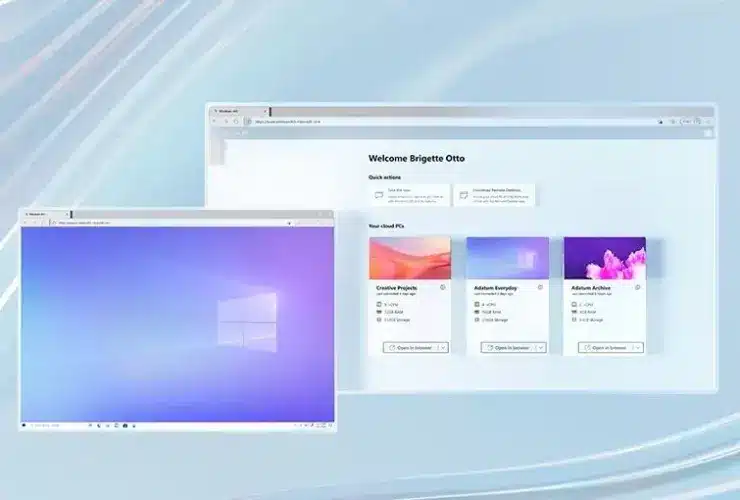
Task: Expand open options dropdown on Adatum Everyday card
Action: (x=541, y=347)
